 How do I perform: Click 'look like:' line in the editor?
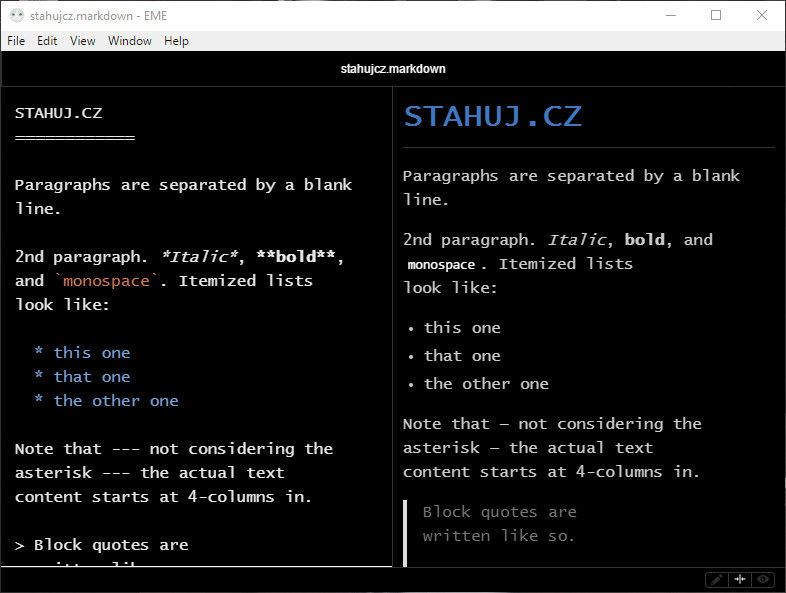pos(62,305)
